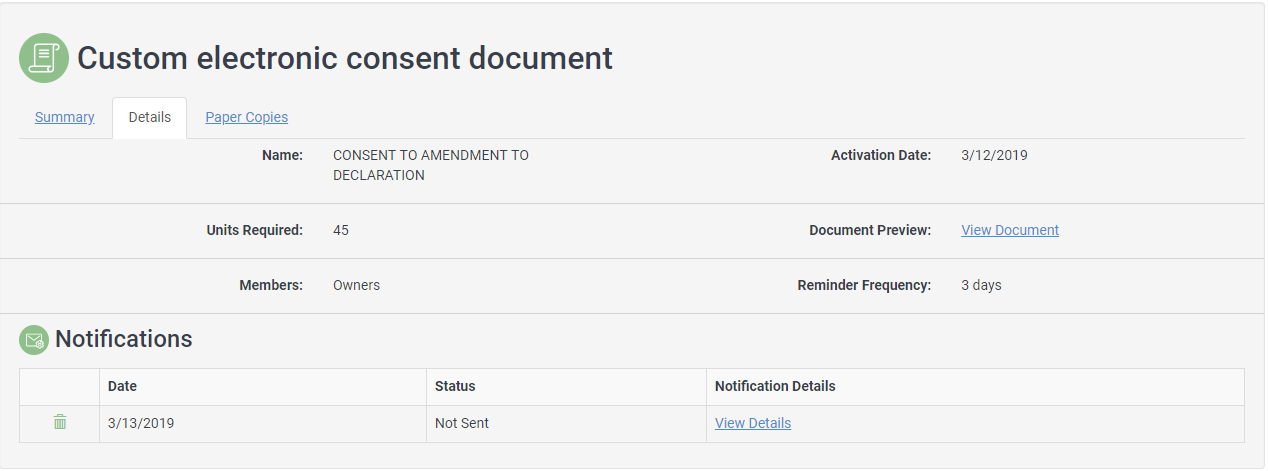Click the green consent document scroll icon
The height and width of the screenshot is (471, 1268).
point(44,58)
